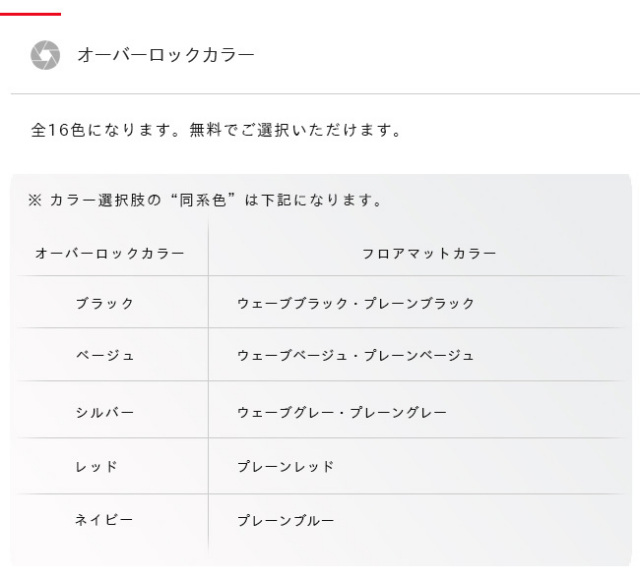640x577 pixels.
Task: Select the ネイビー overlock color cell
Action: (x=104, y=520)
